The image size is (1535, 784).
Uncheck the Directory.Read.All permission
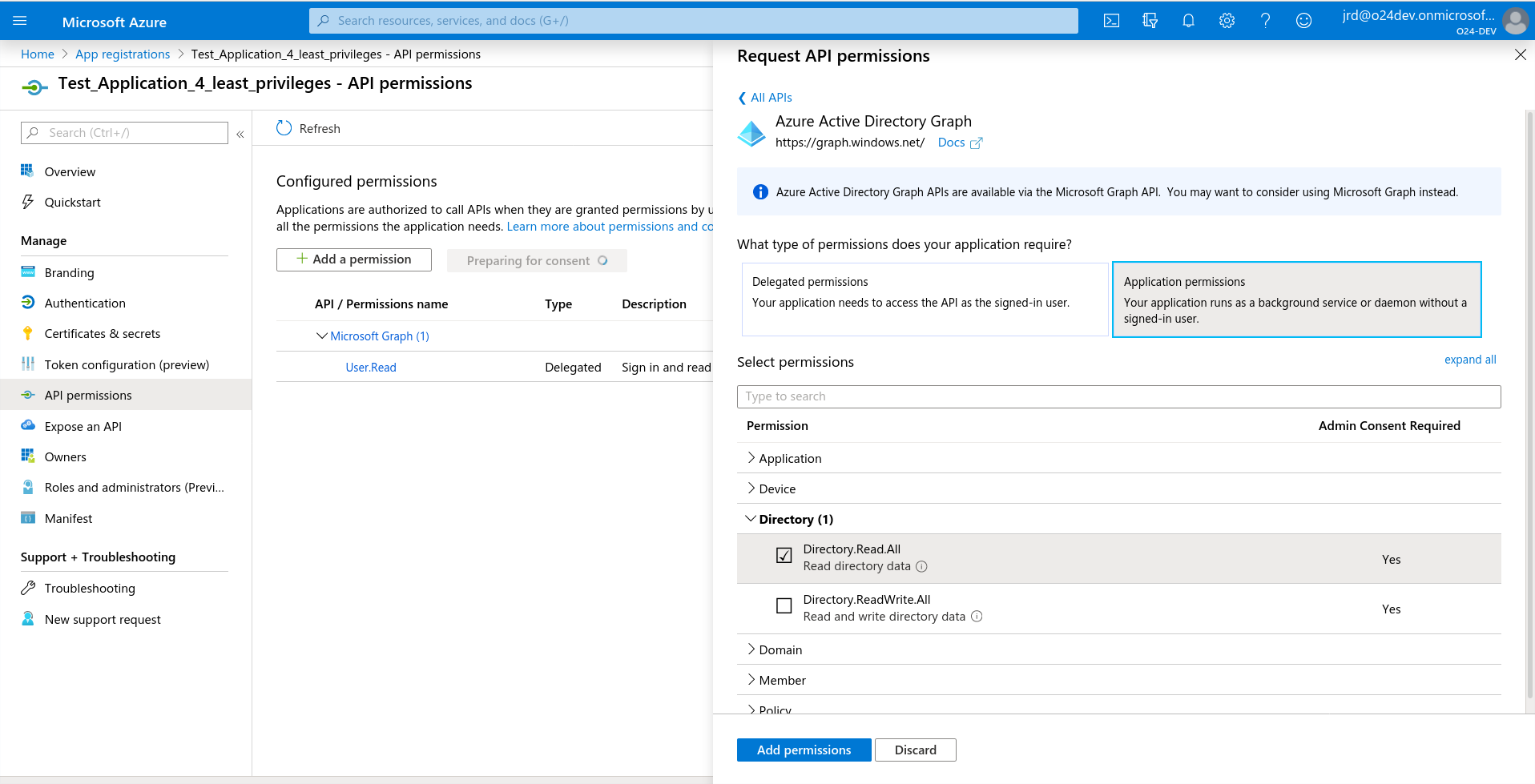(784, 555)
